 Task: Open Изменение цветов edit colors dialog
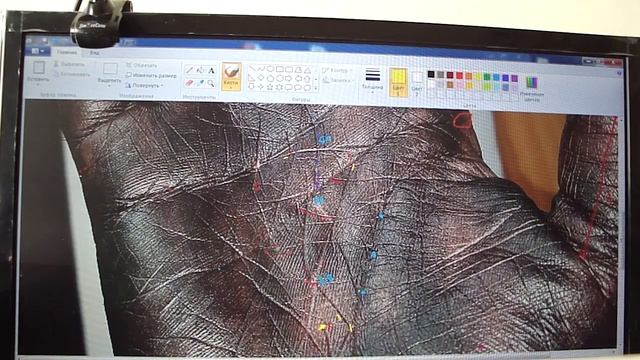pyautogui.click(x=531, y=87)
